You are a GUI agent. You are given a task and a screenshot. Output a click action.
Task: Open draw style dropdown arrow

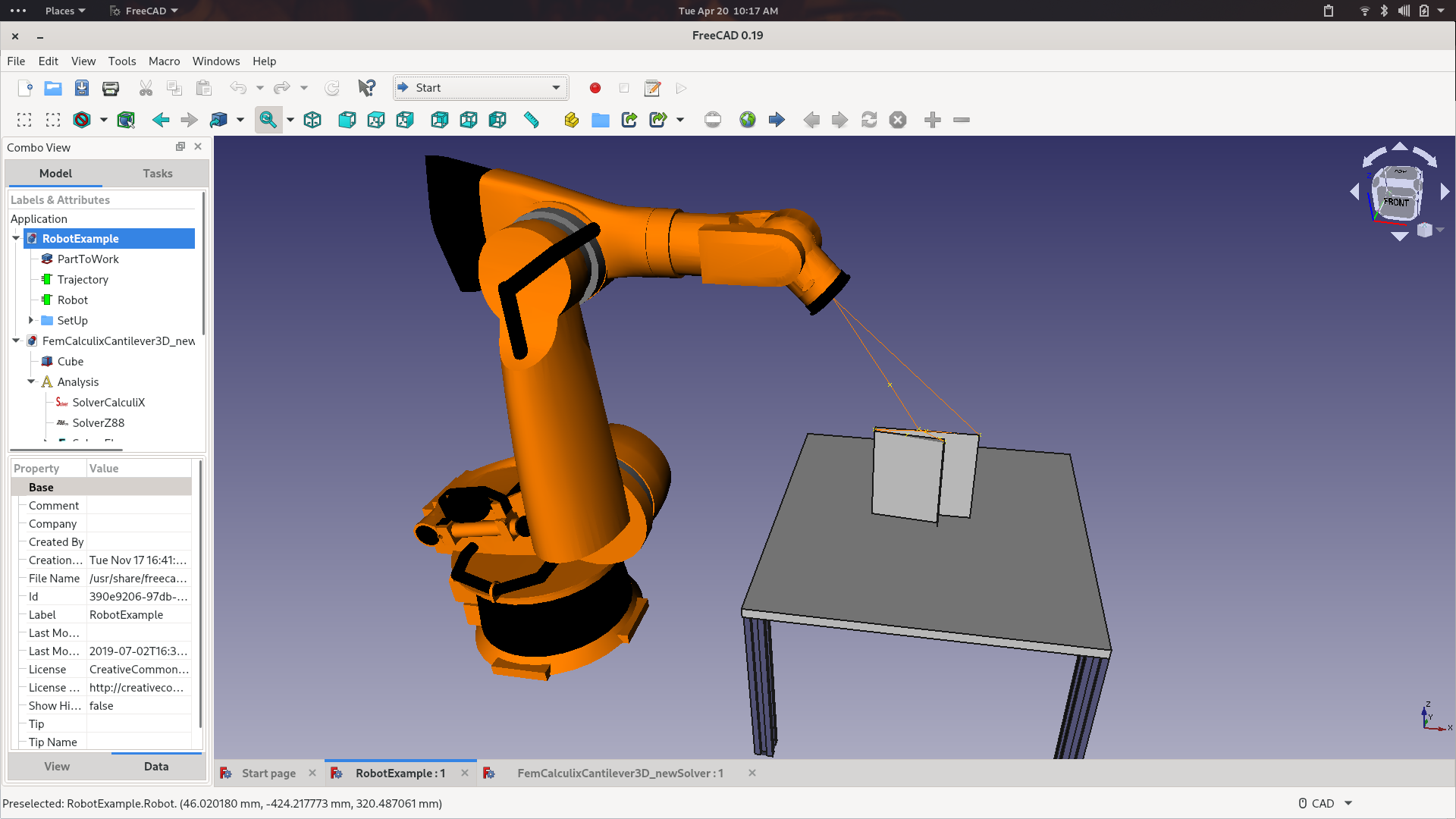click(104, 120)
